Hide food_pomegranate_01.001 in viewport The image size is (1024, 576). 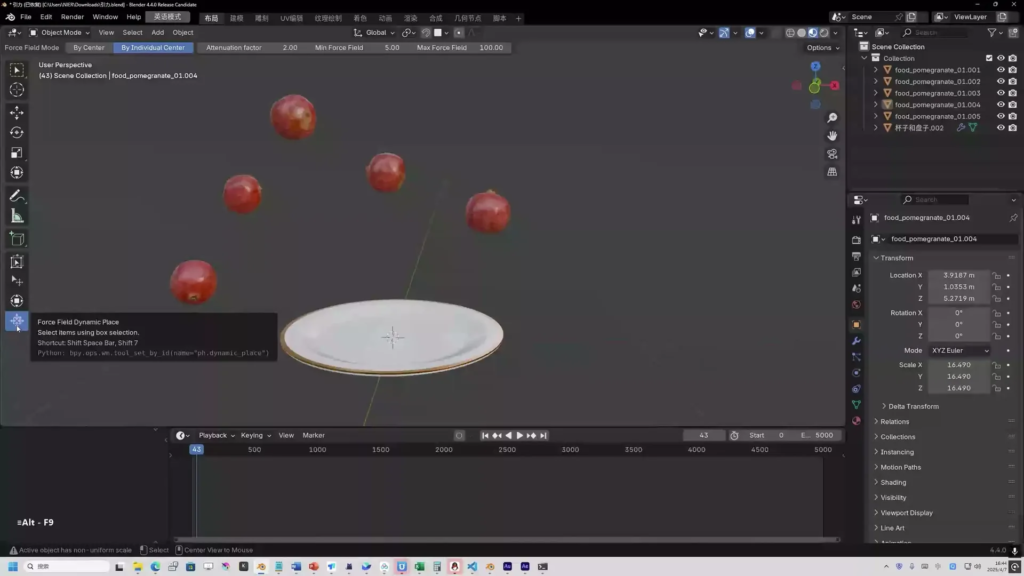1000,70
